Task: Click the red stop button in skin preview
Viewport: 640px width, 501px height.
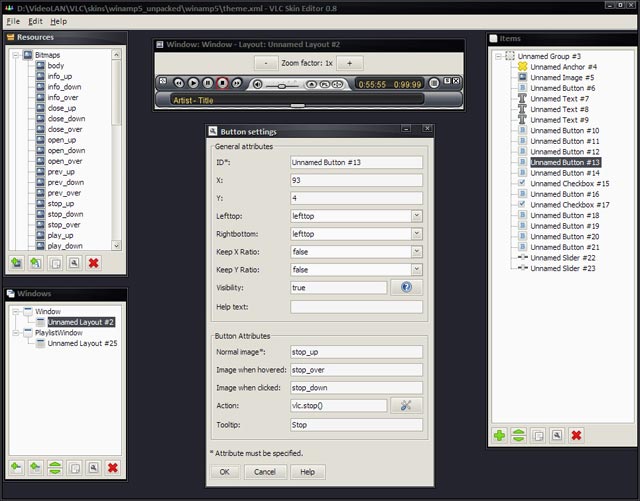Action: [223, 83]
